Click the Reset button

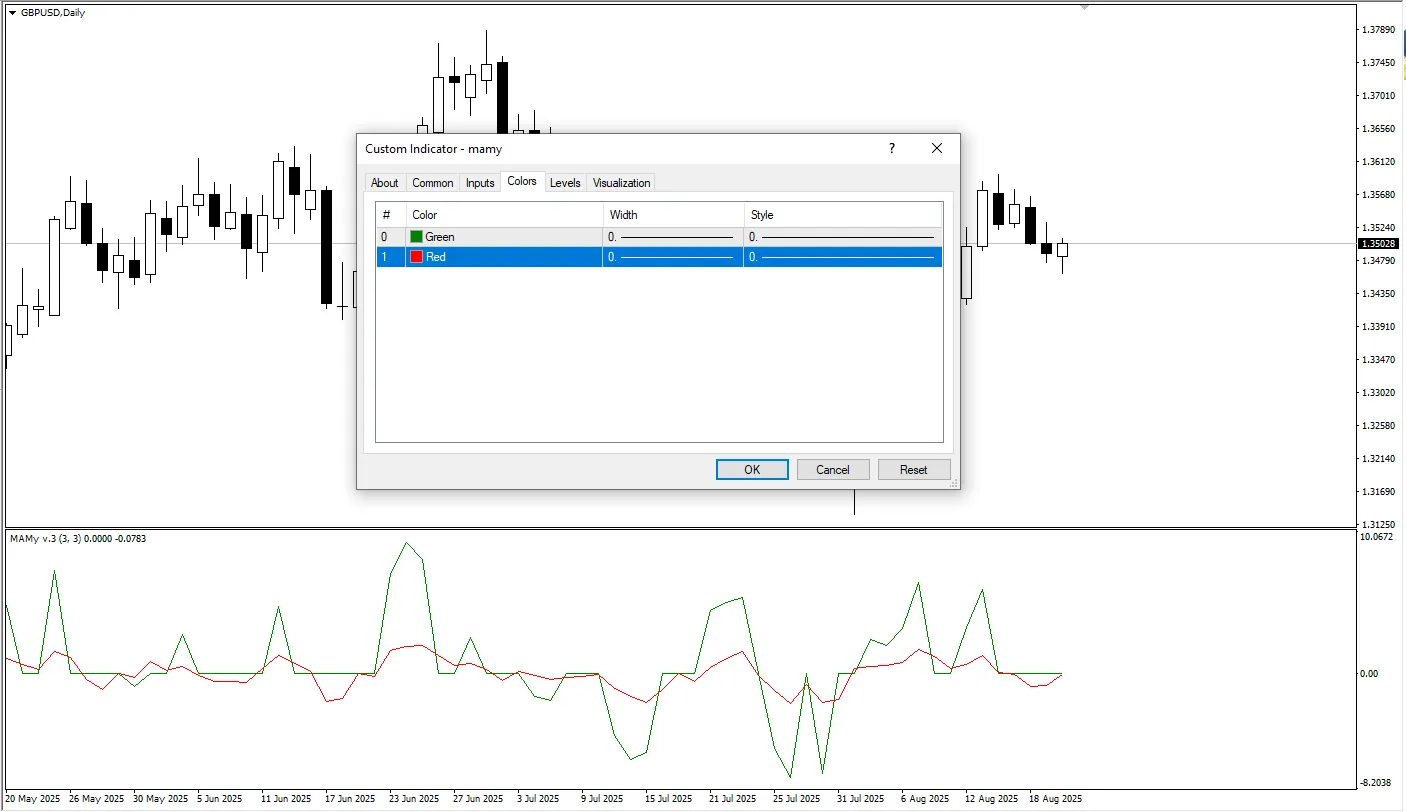(913, 470)
